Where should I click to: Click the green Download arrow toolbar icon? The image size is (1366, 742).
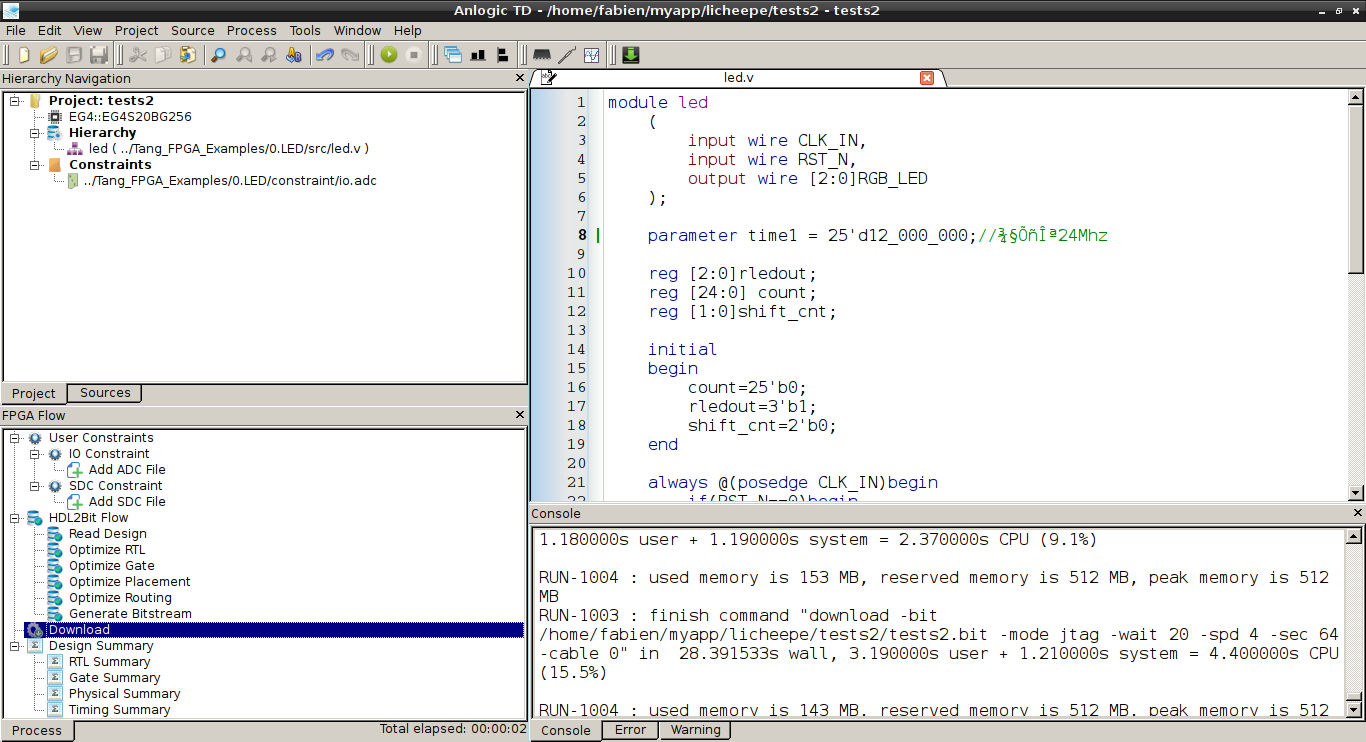tap(631, 55)
